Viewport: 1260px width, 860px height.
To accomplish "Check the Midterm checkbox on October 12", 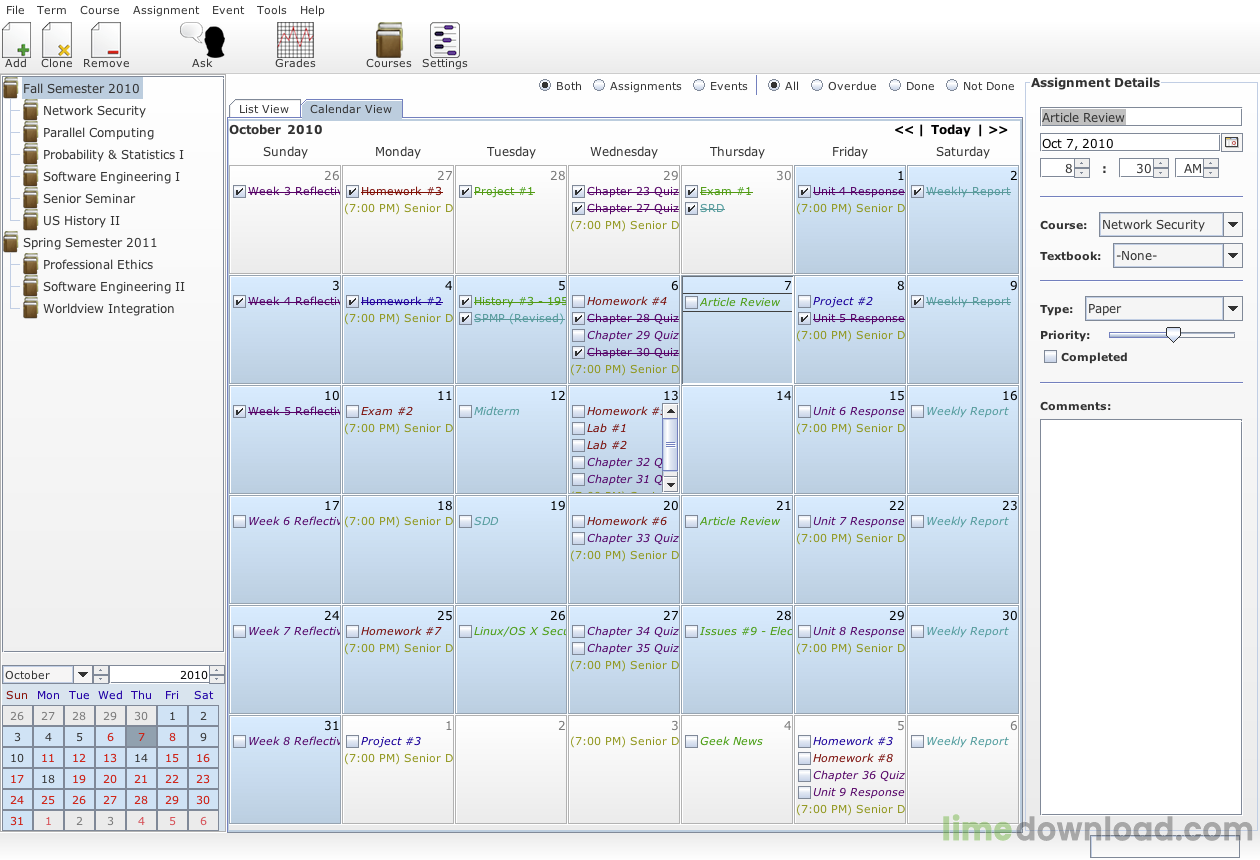I will click(465, 412).
